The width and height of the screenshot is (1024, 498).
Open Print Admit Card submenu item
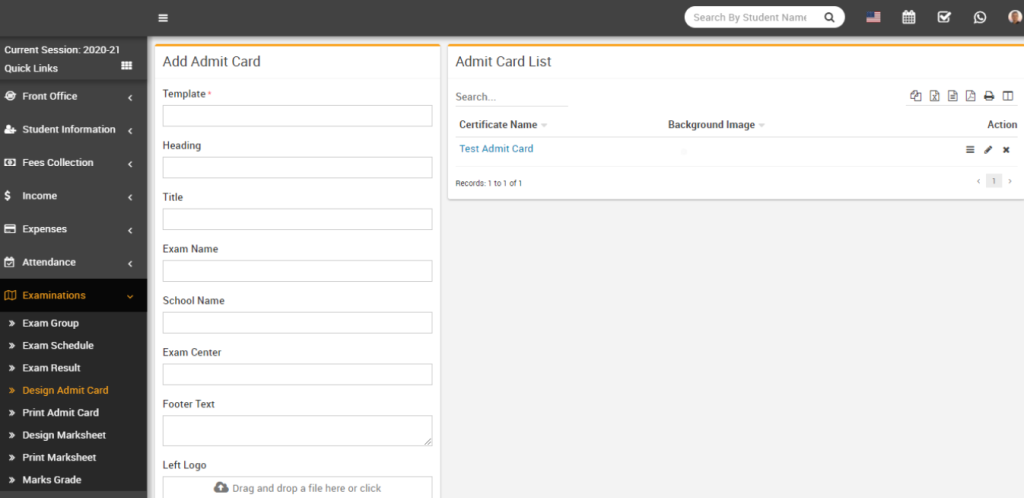click(60, 412)
